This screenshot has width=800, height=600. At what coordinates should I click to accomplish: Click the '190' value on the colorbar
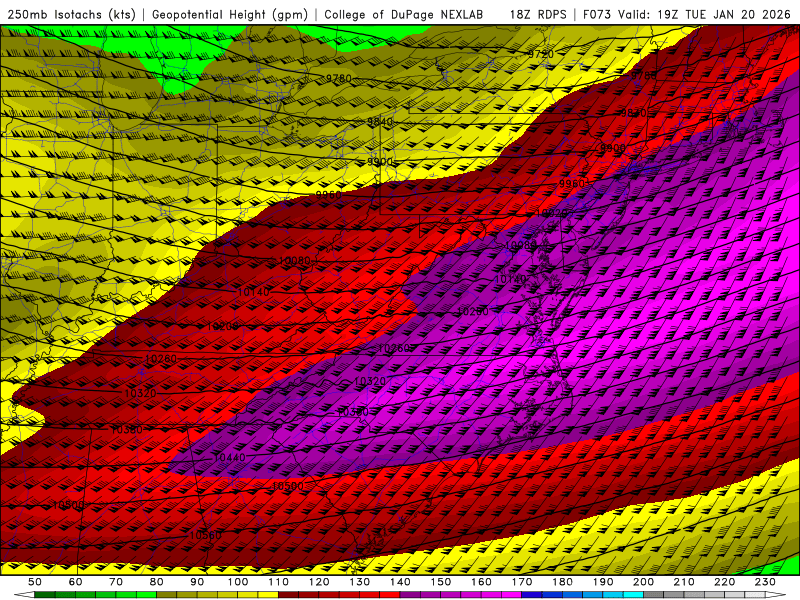point(603,582)
